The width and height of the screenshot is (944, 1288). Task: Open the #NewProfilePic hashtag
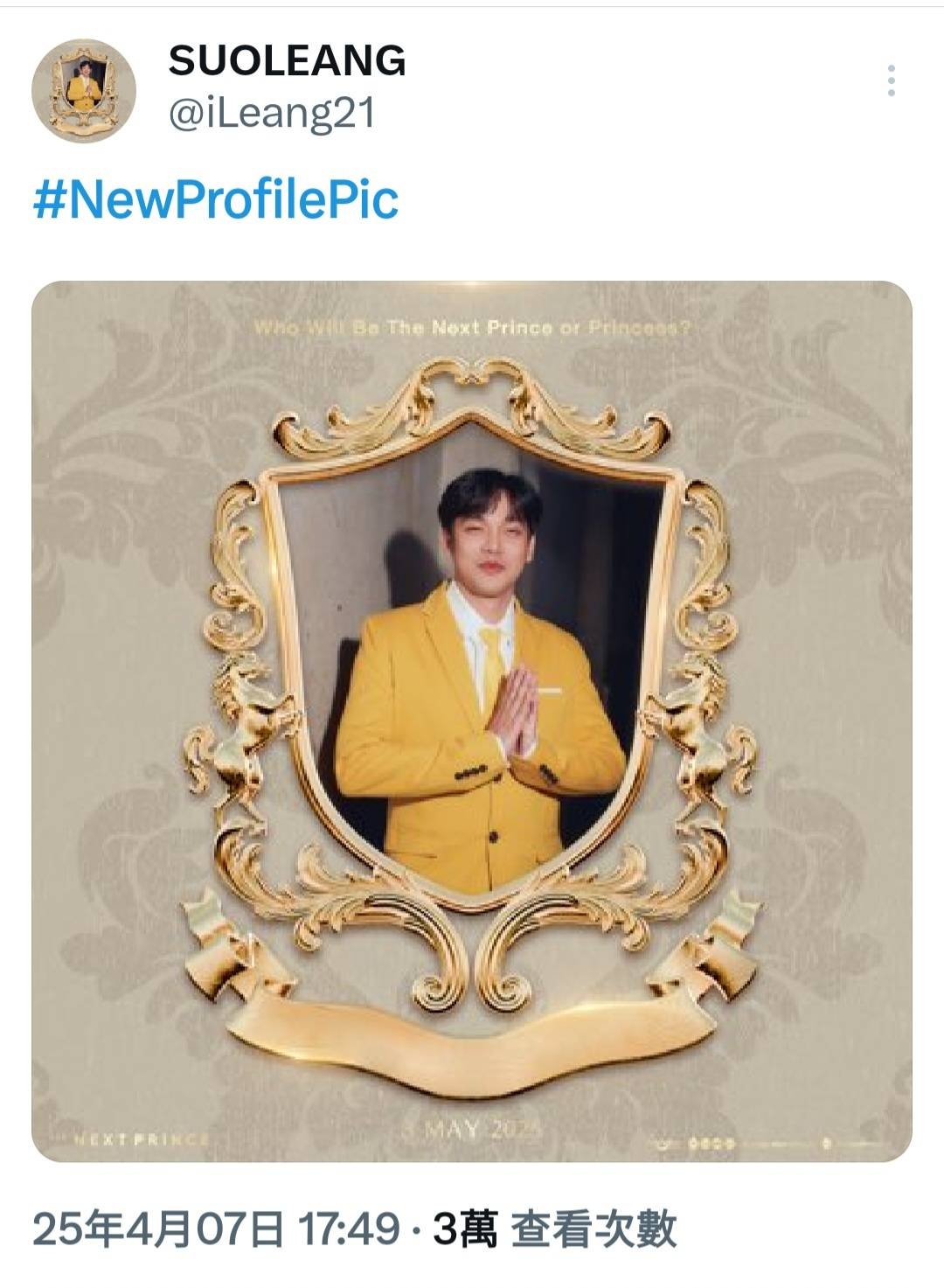pos(216,199)
